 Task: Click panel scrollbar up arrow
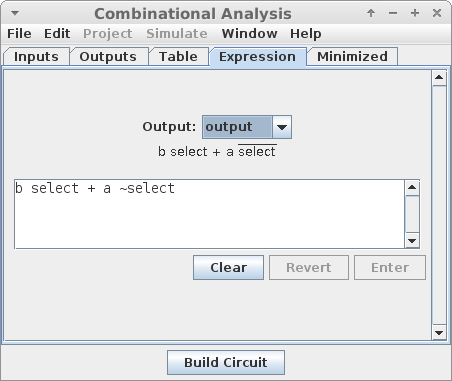click(x=439, y=78)
